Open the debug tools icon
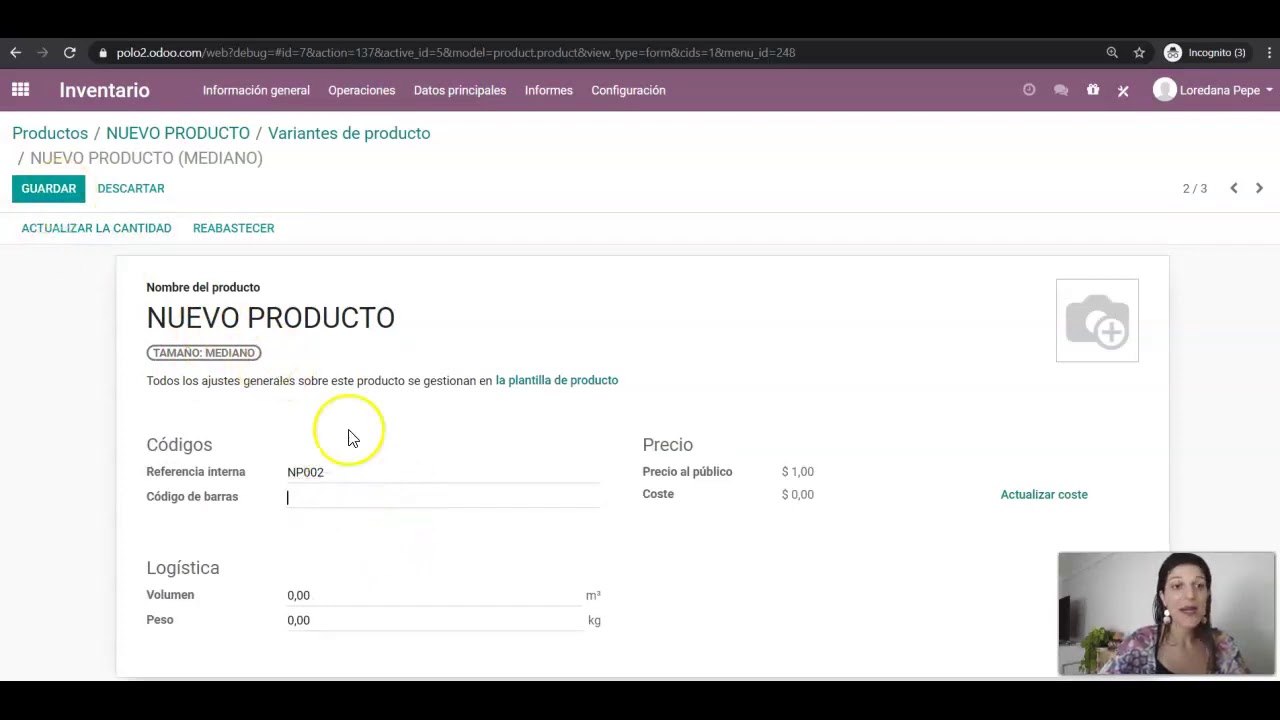1280x720 pixels. (1123, 90)
